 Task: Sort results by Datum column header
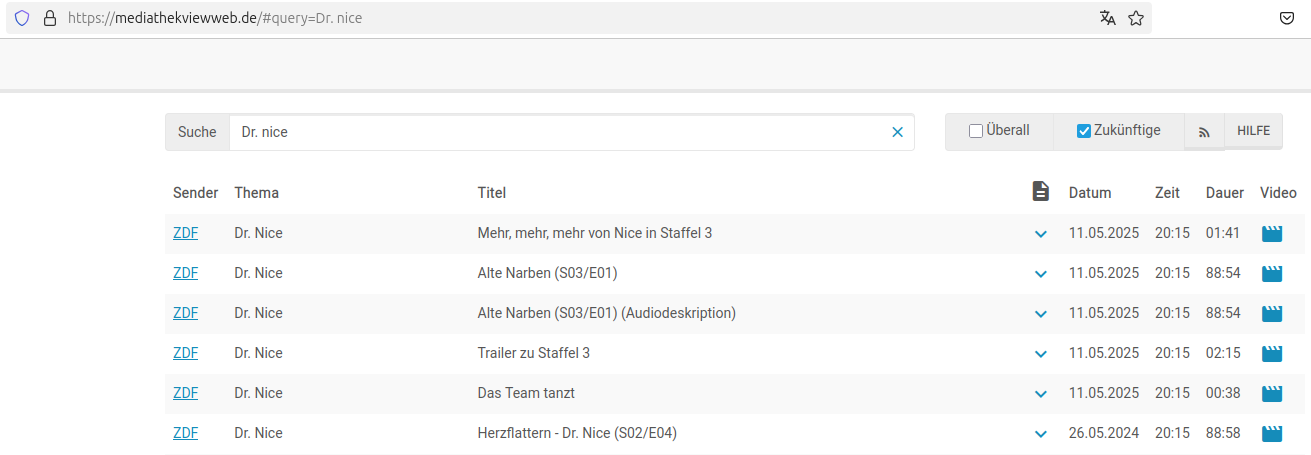1089,193
